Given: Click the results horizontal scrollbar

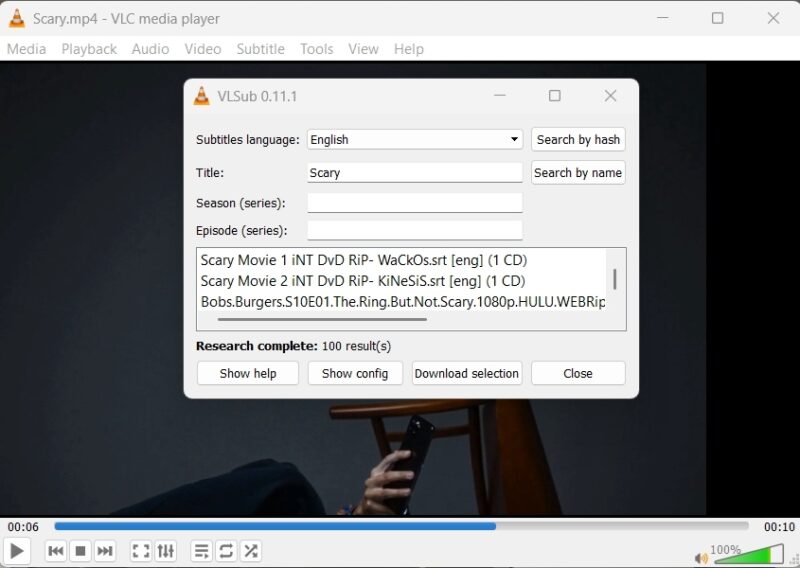Looking at the screenshot, I should [322, 319].
